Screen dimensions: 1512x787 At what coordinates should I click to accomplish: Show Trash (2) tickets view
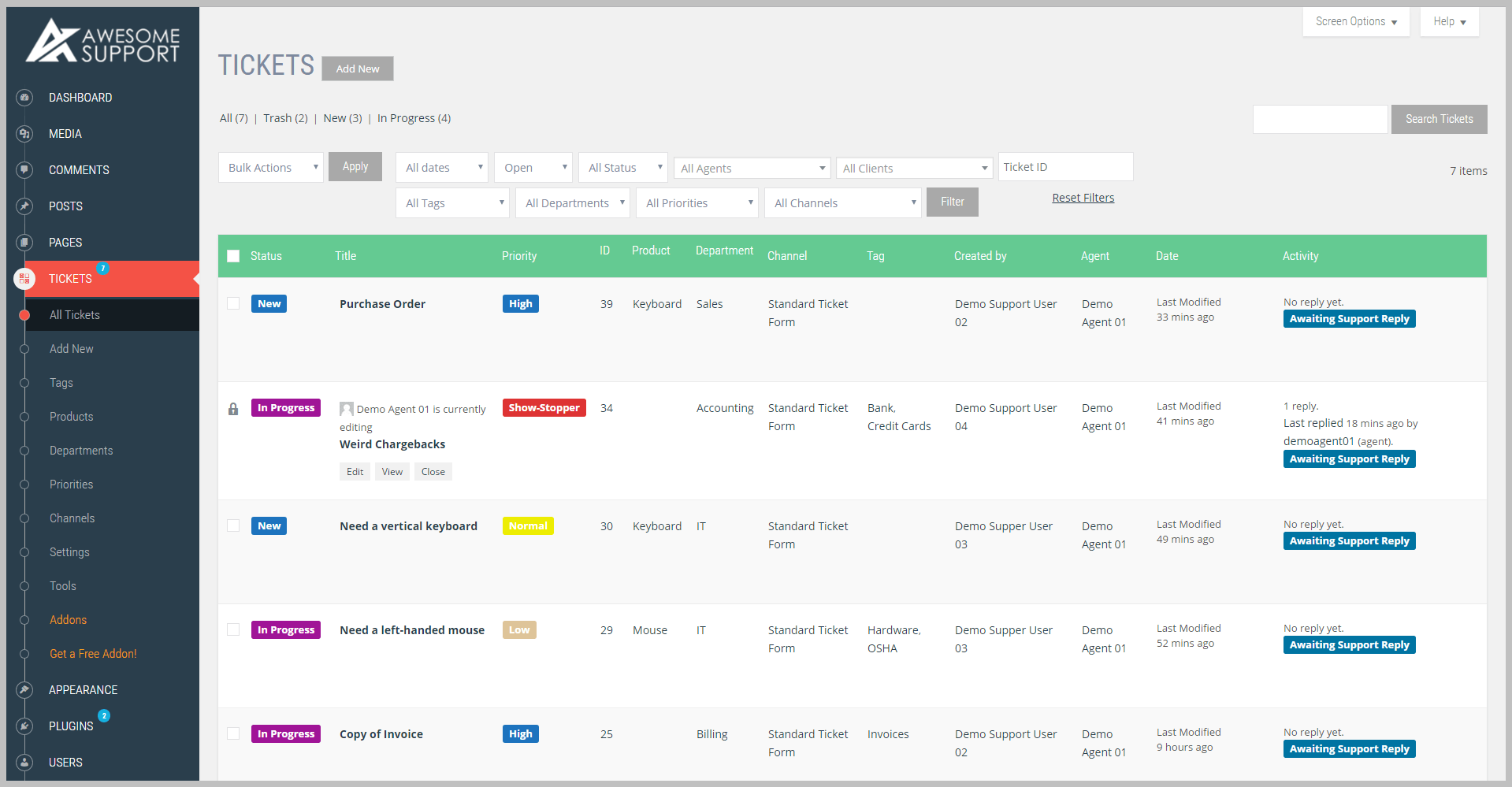[285, 118]
